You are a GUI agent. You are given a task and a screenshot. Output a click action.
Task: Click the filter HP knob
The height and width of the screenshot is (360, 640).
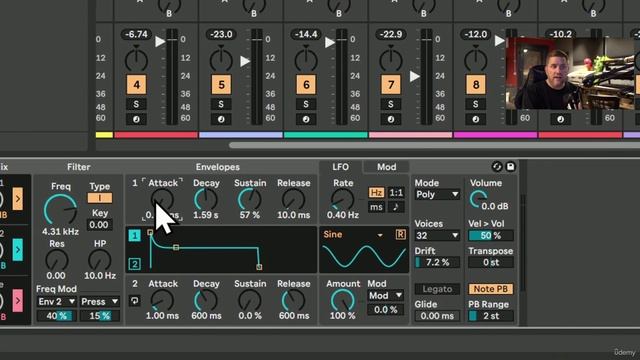[x=100, y=260]
